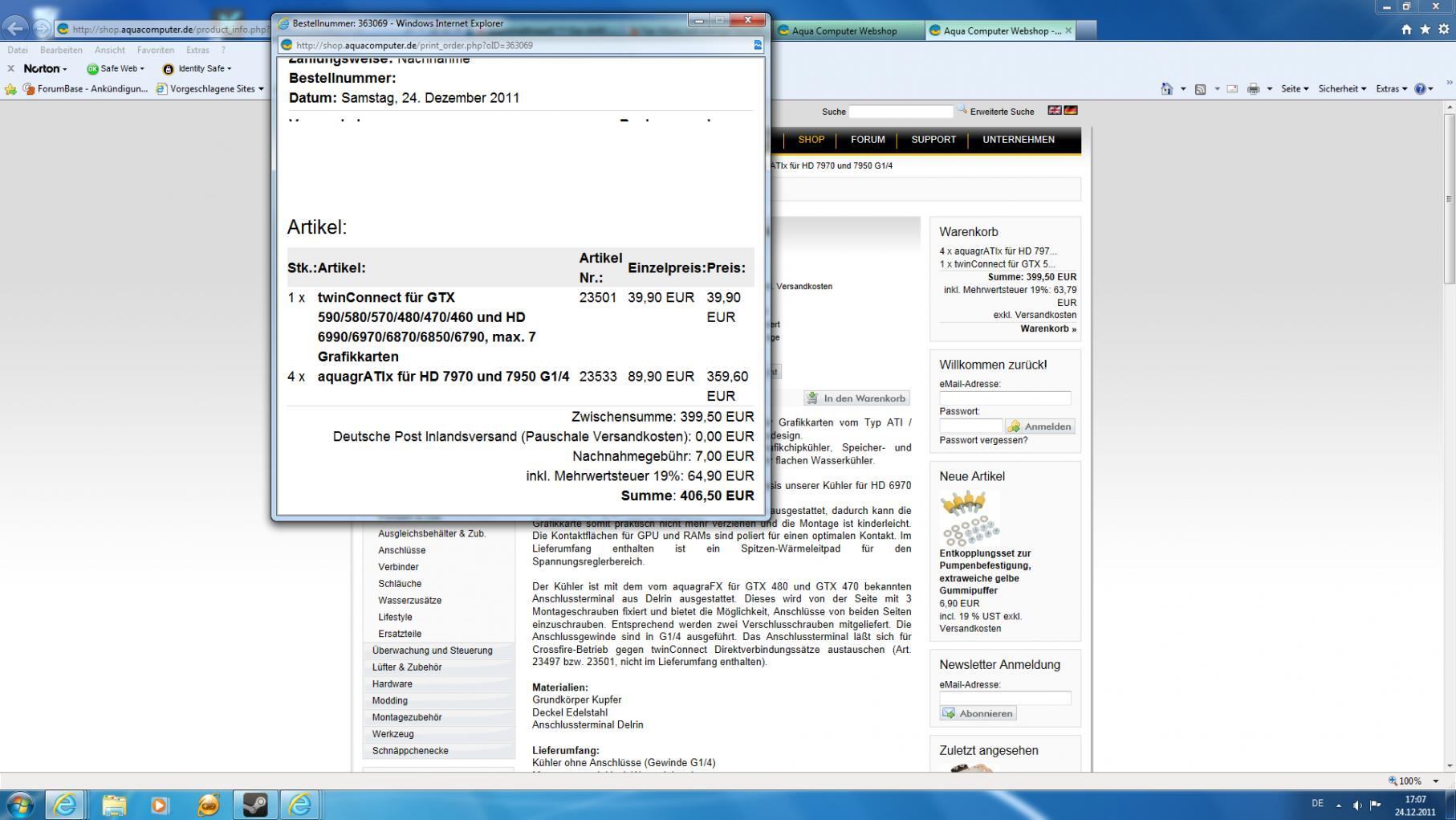Open the Vorgeschlagene Sites dropdown

pyautogui.click(x=210, y=89)
